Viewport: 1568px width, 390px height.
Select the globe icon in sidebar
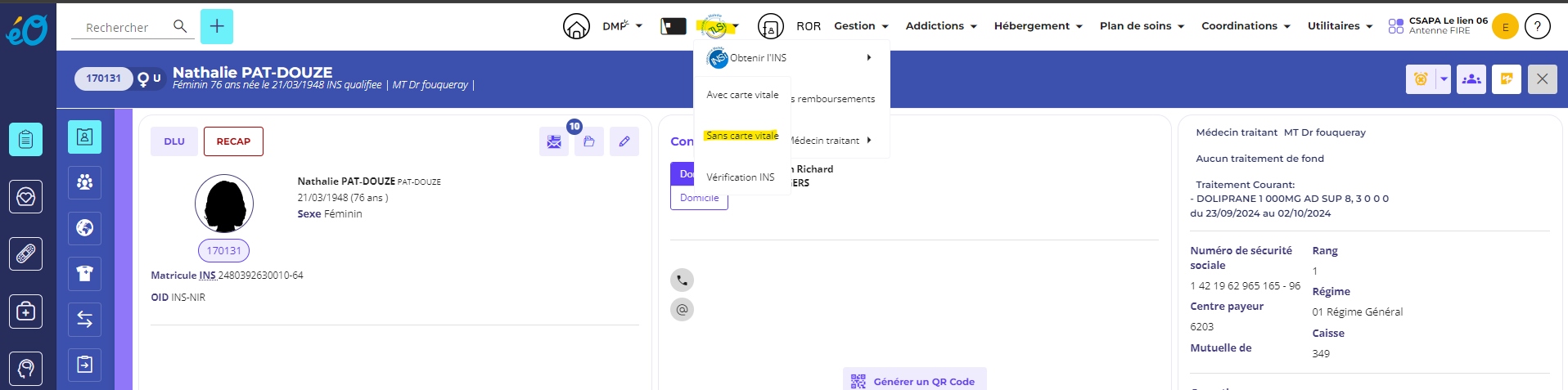tap(85, 228)
